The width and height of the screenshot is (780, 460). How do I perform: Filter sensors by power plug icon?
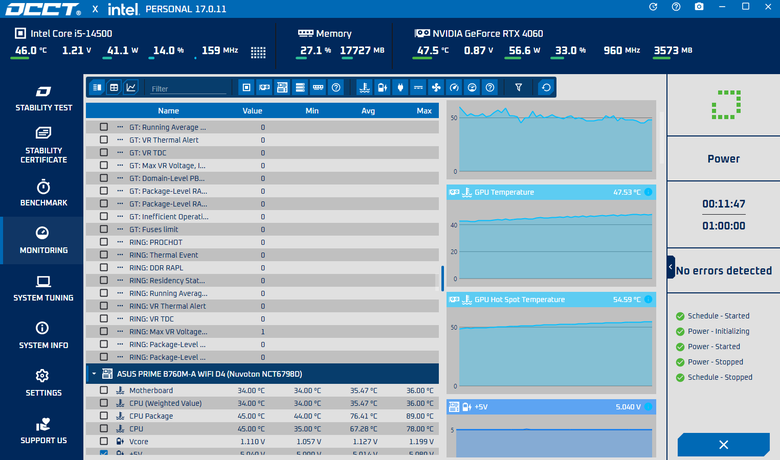click(x=400, y=88)
